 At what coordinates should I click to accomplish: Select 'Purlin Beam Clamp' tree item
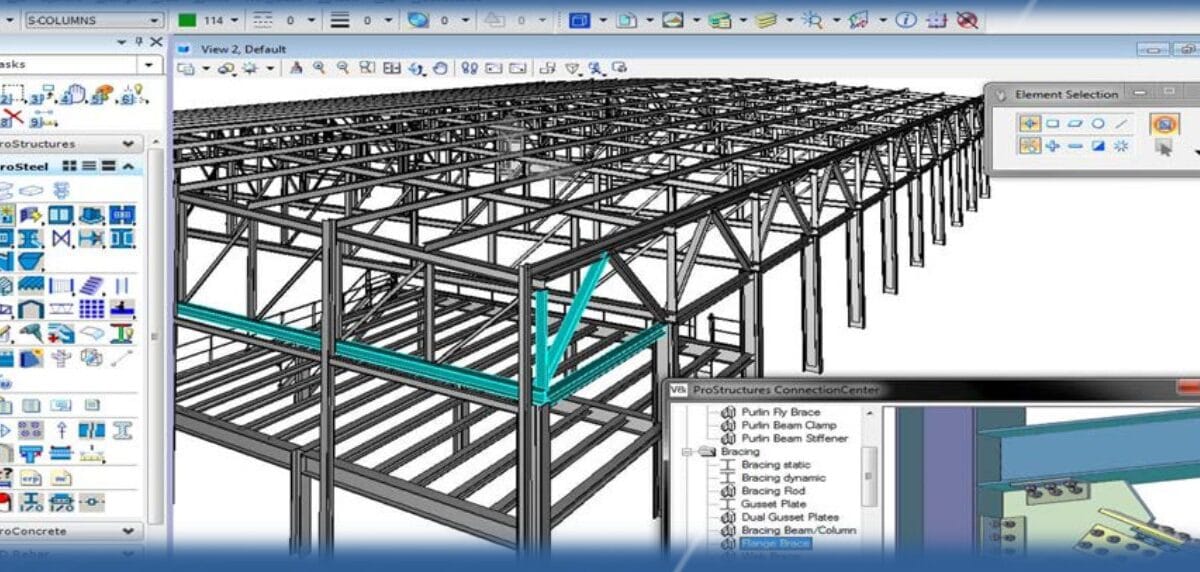click(789, 425)
